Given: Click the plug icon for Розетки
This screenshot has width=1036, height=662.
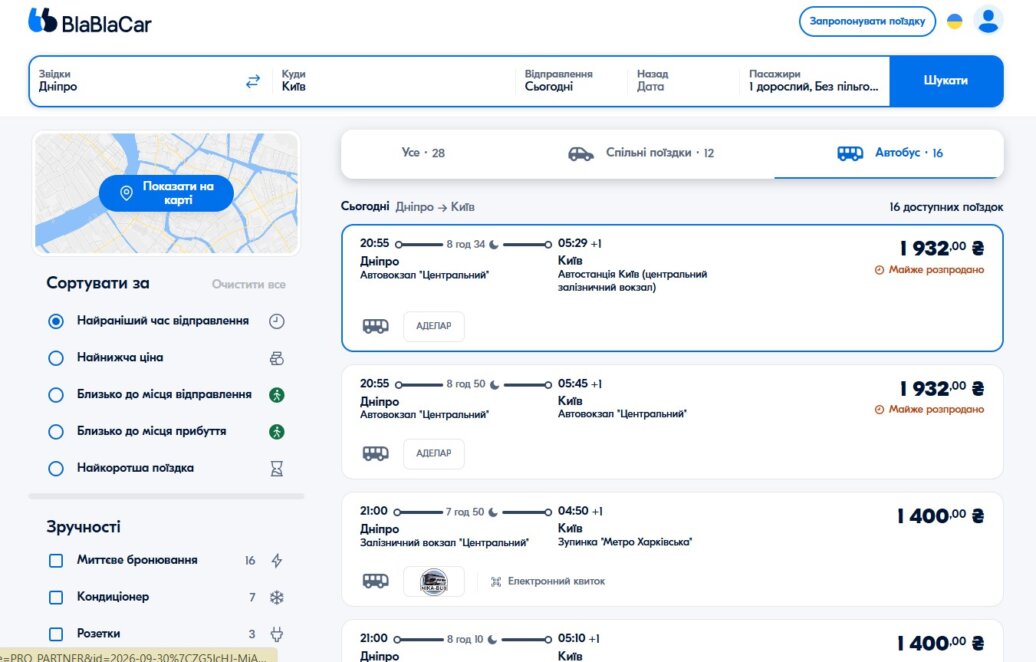Looking at the screenshot, I should coord(277,634).
